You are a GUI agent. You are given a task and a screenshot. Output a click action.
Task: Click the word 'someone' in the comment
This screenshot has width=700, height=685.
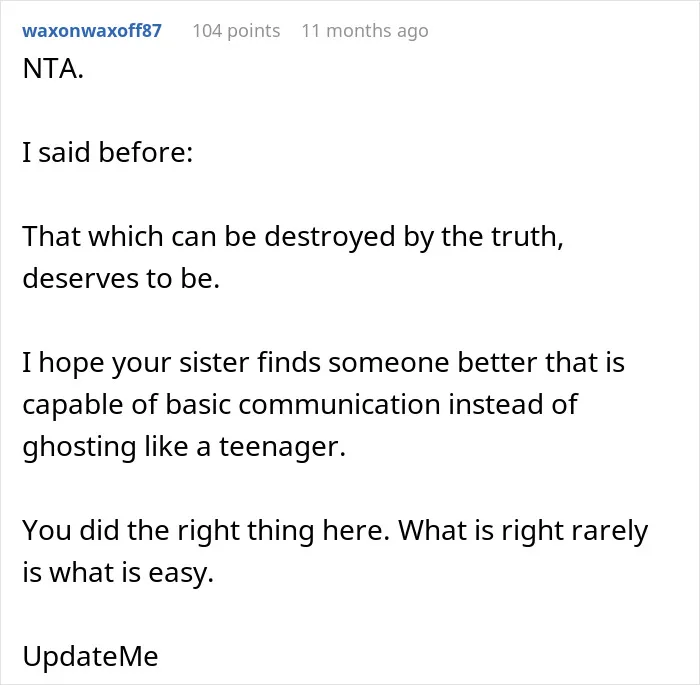388,363
